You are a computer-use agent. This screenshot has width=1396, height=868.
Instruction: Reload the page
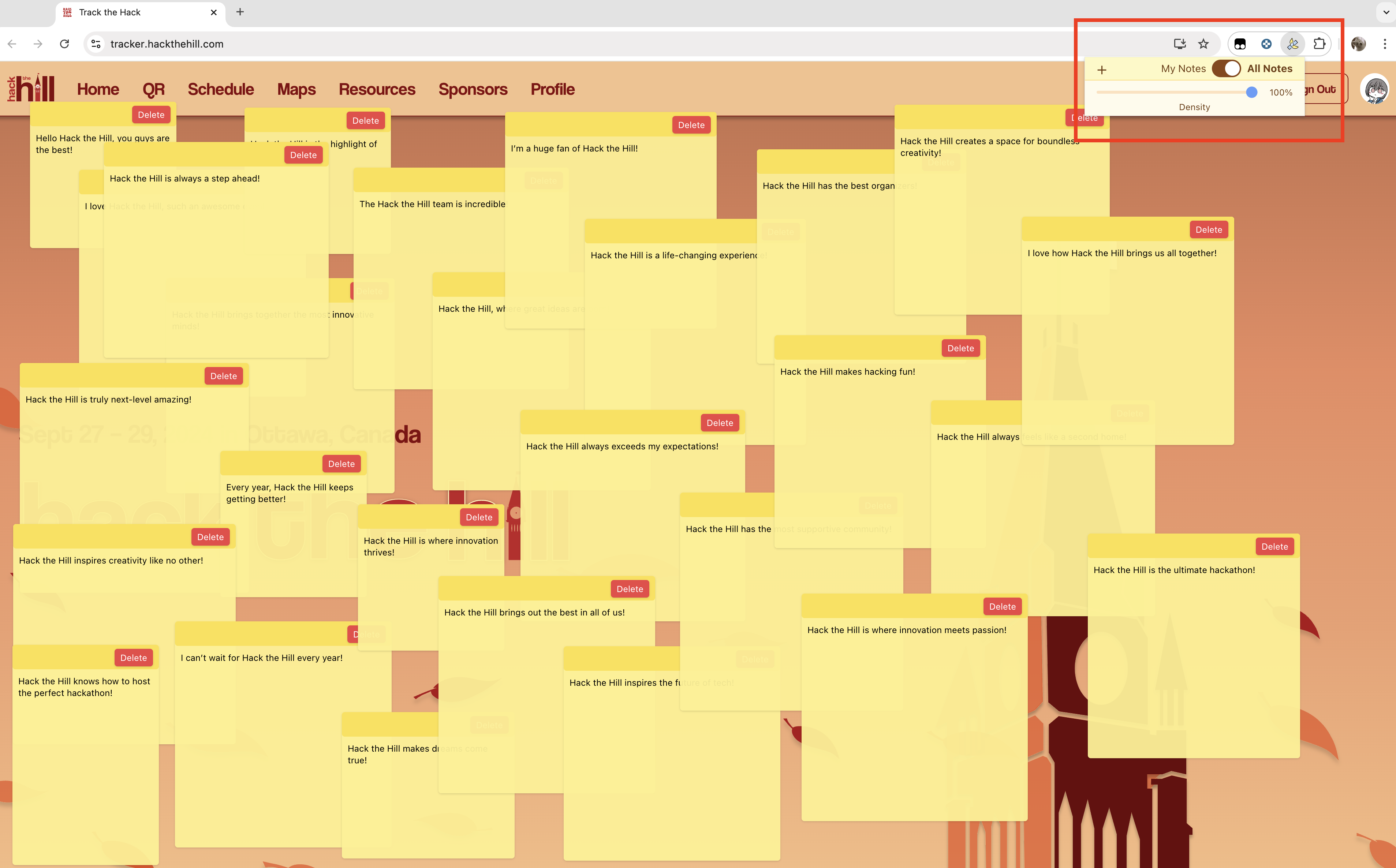[64, 44]
